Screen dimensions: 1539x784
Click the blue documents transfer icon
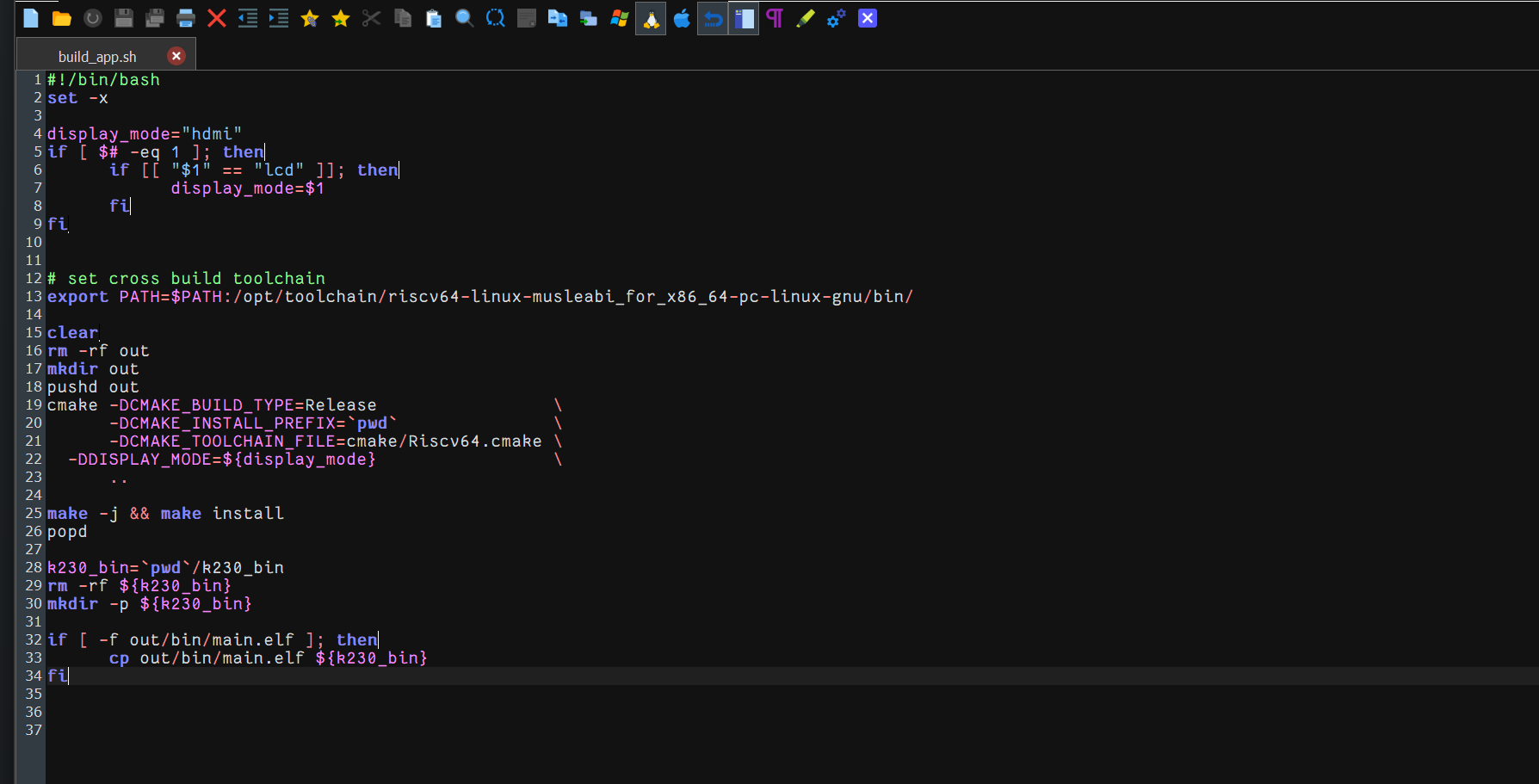point(558,18)
